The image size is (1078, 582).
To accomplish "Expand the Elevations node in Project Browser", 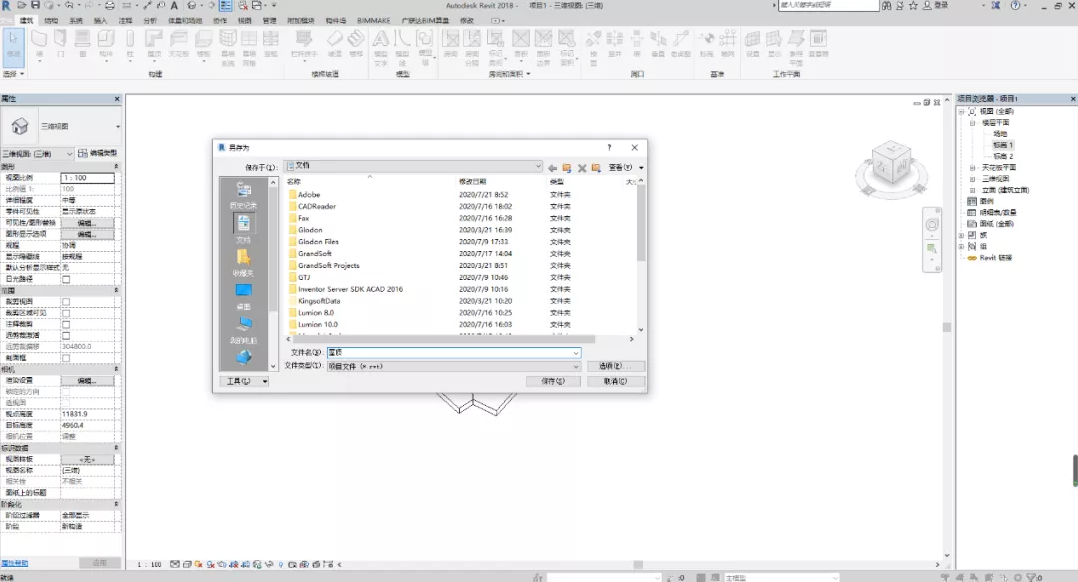I will 972,190.
